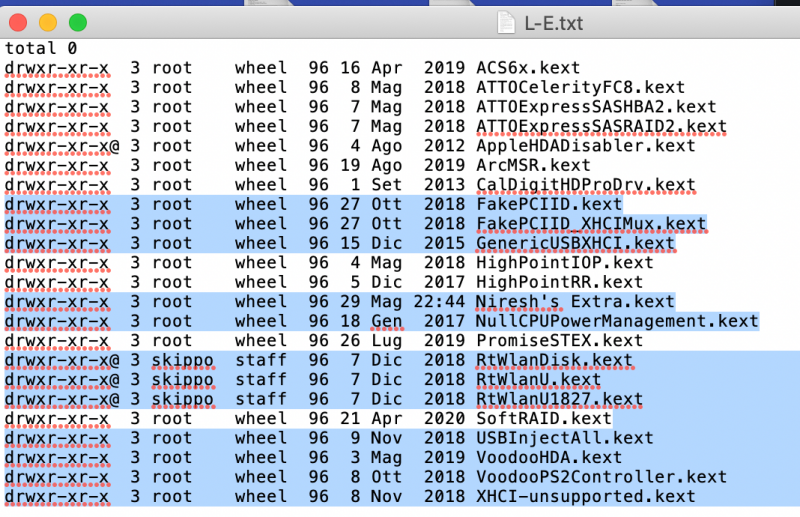Click year 2015 in GenericUSBXHCI row
The height and width of the screenshot is (517, 800).
point(444,243)
